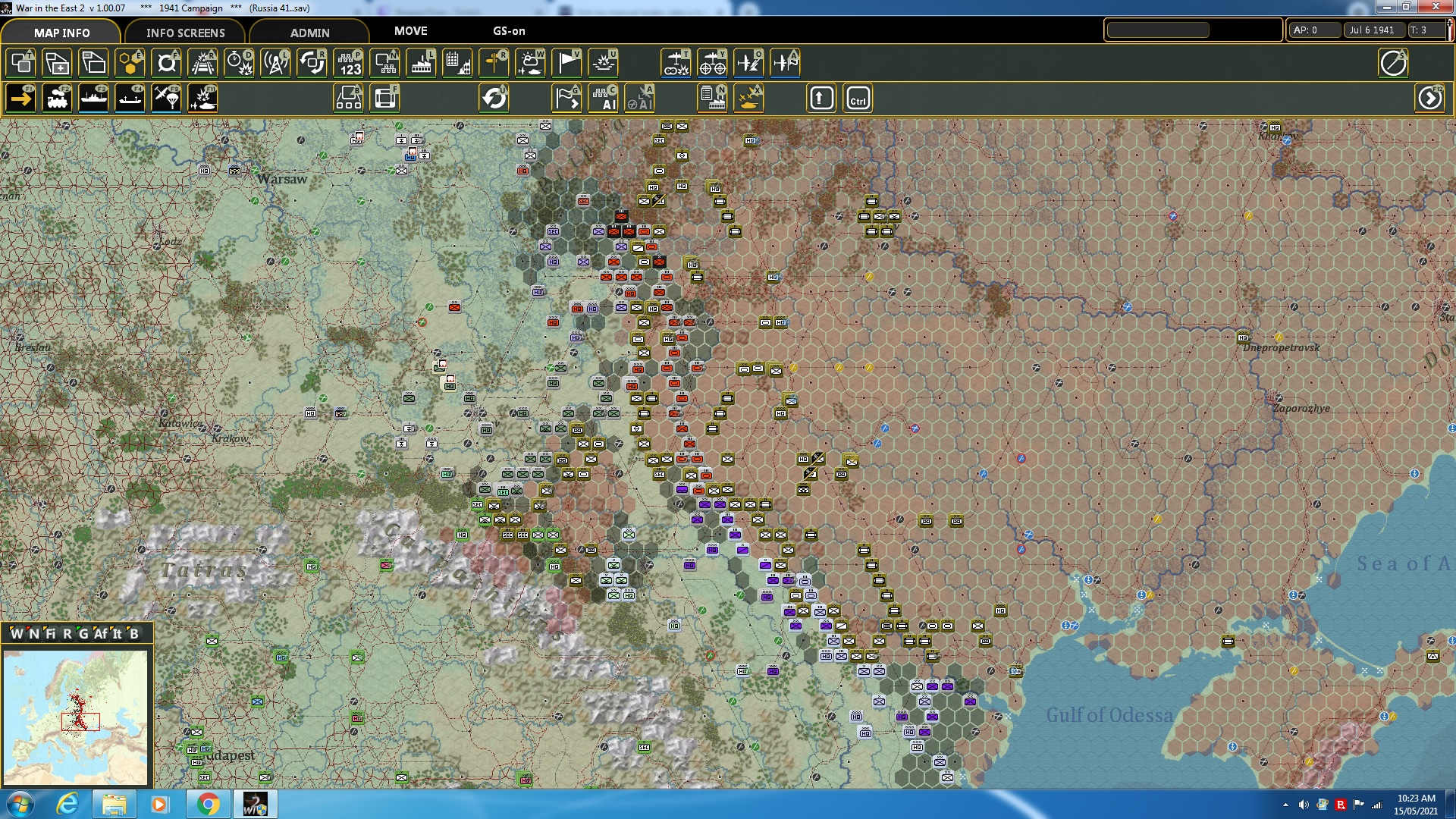Click the GS-on indicator
The image size is (1456, 819).
[x=509, y=31]
